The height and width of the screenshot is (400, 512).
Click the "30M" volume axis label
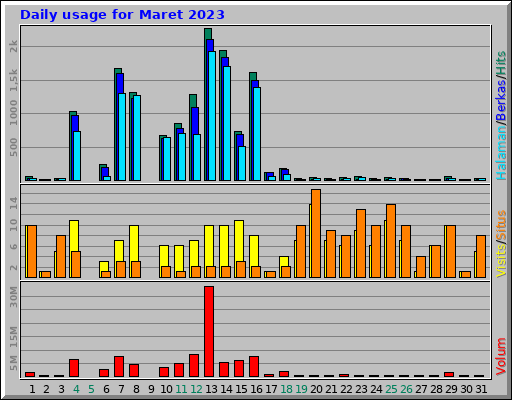coord(13,297)
